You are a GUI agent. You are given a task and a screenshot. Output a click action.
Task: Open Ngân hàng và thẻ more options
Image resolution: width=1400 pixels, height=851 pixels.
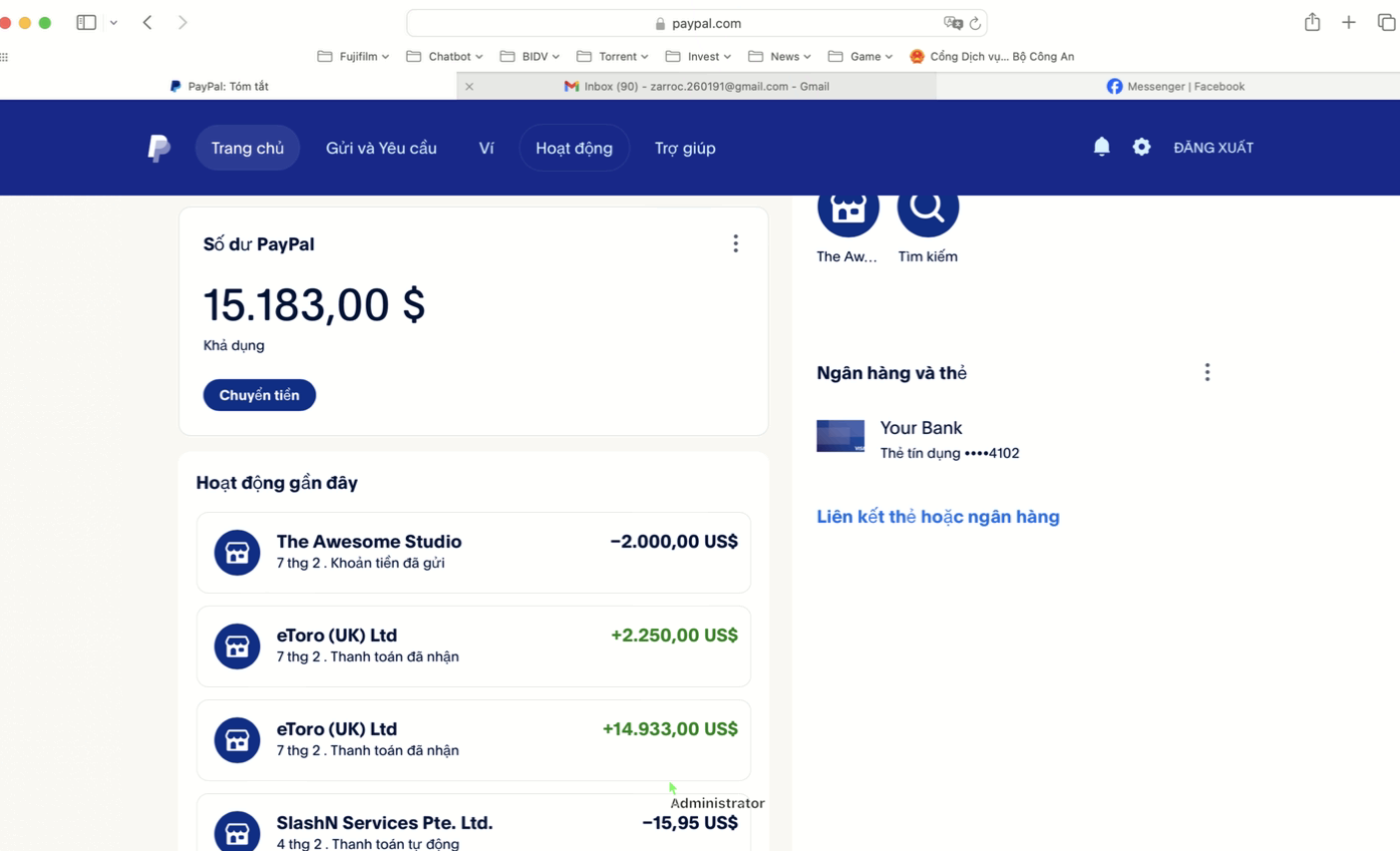pos(1208,372)
